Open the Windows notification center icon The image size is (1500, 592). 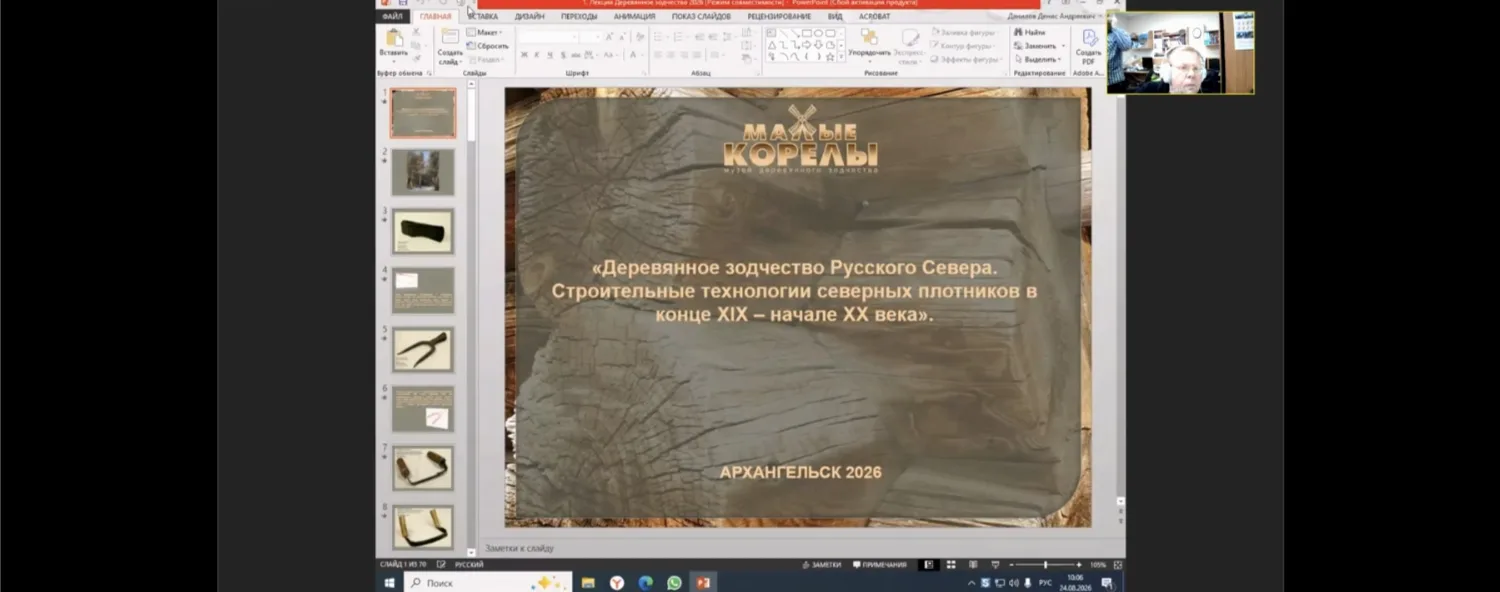click(x=1106, y=583)
